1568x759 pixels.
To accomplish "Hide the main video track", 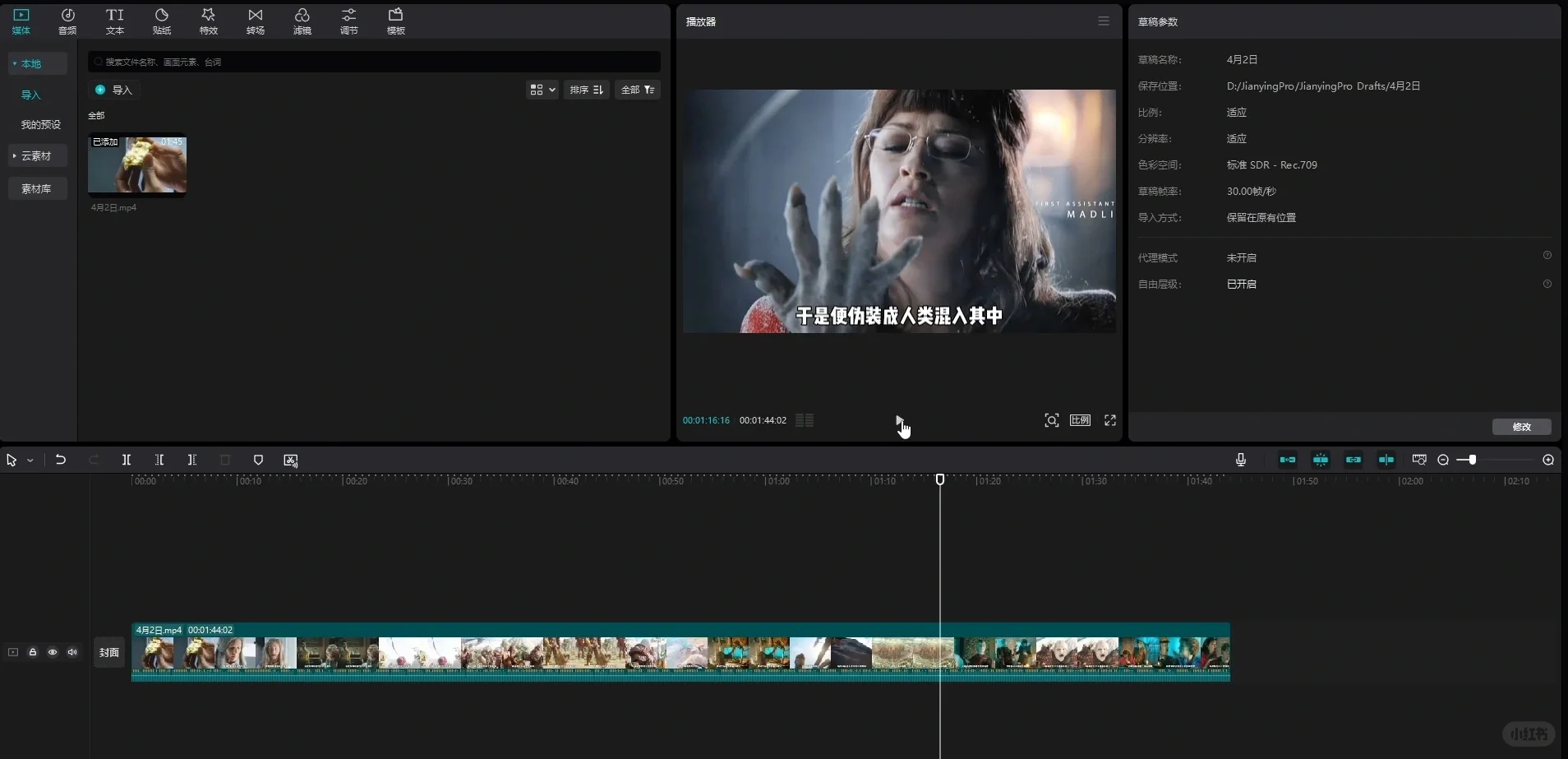I will (53, 652).
